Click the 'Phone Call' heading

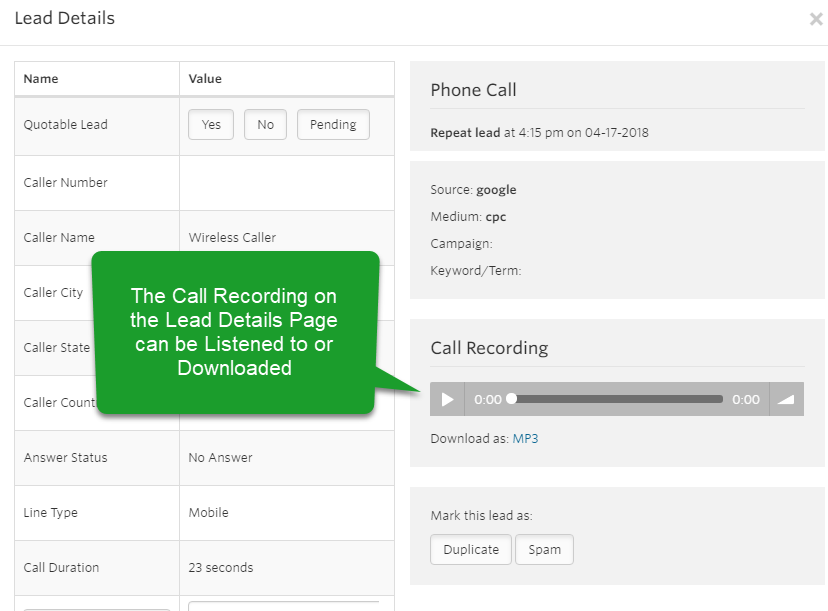pos(474,90)
